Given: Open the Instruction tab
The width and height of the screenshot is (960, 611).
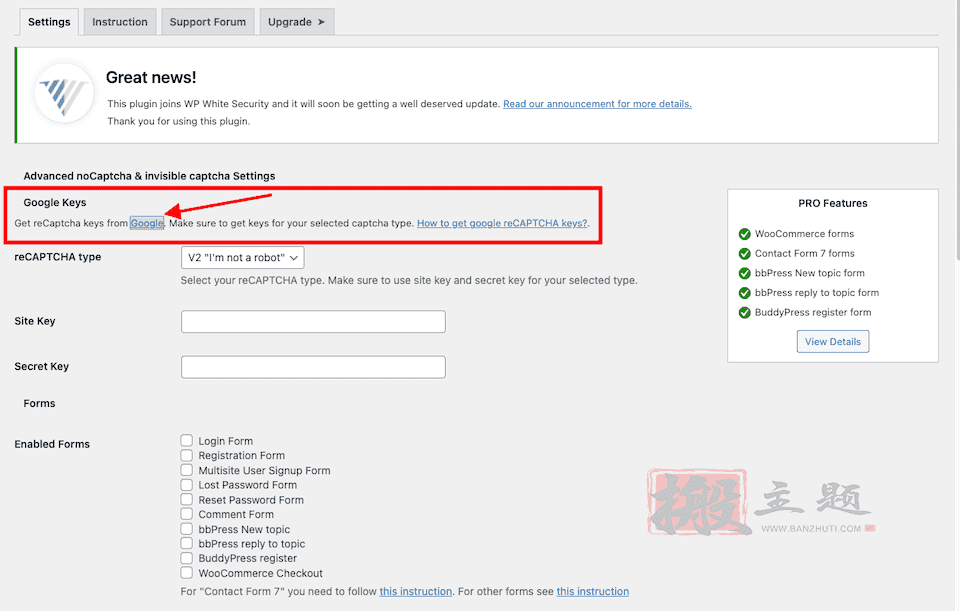Looking at the screenshot, I should click(120, 22).
